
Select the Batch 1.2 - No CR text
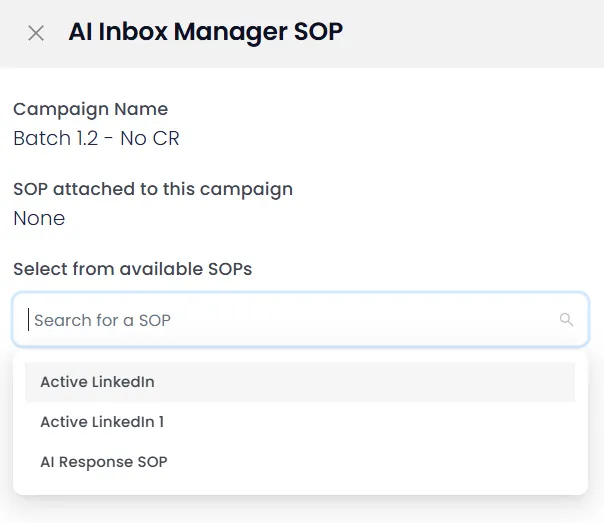pos(96,138)
